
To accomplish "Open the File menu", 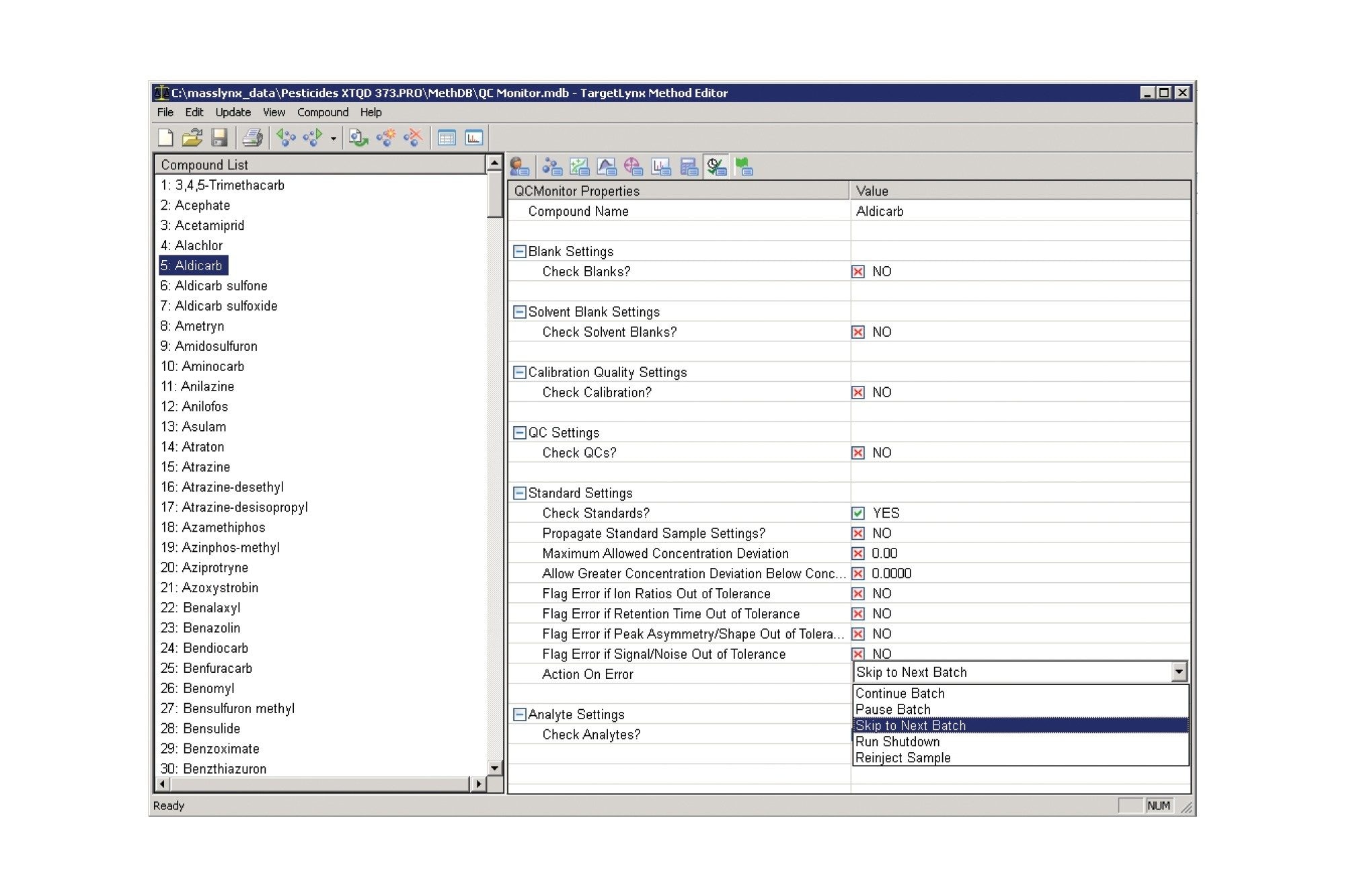I will (165, 112).
